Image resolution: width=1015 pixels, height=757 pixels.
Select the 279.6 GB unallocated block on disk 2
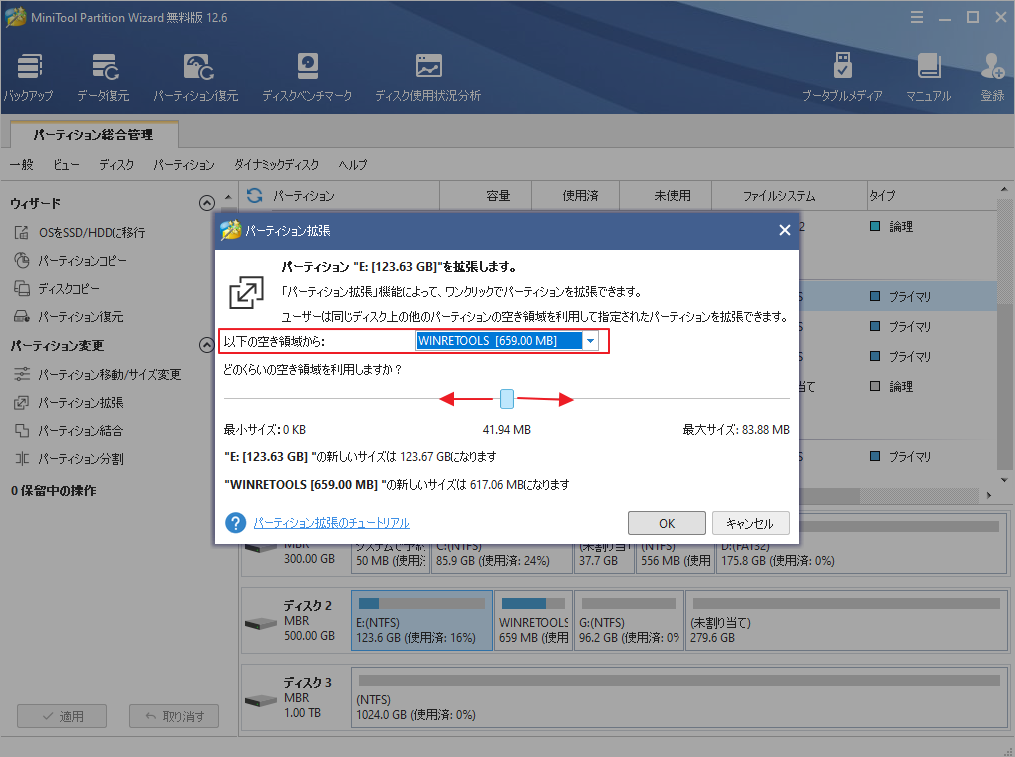846,621
